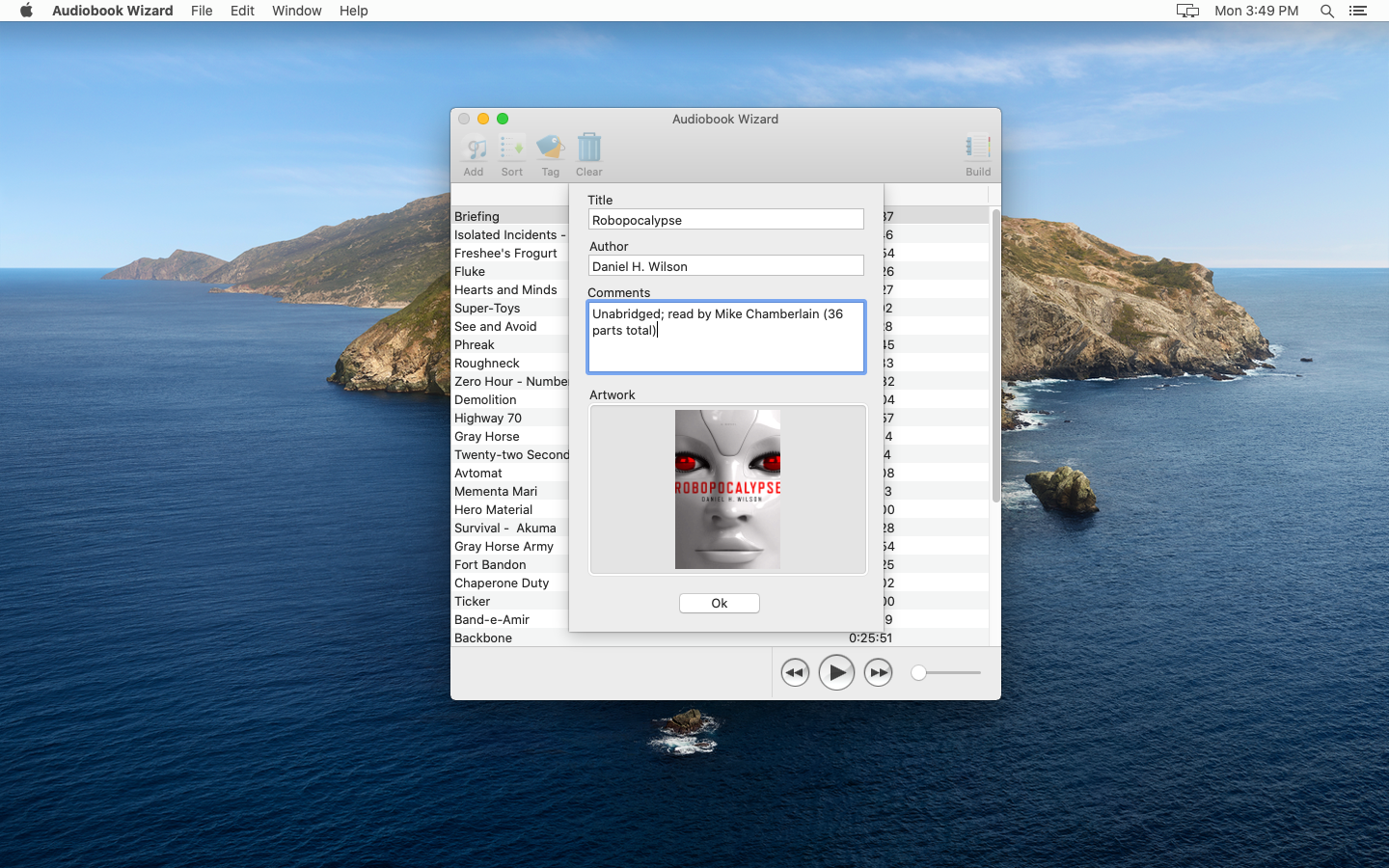Start playback with the Play button

coord(836,672)
